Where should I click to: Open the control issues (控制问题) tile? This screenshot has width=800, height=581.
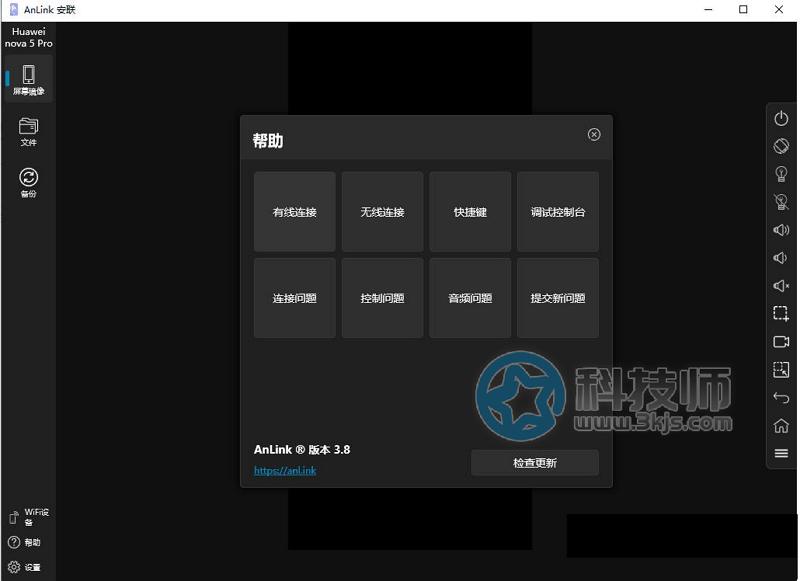[x=383, y=298]
